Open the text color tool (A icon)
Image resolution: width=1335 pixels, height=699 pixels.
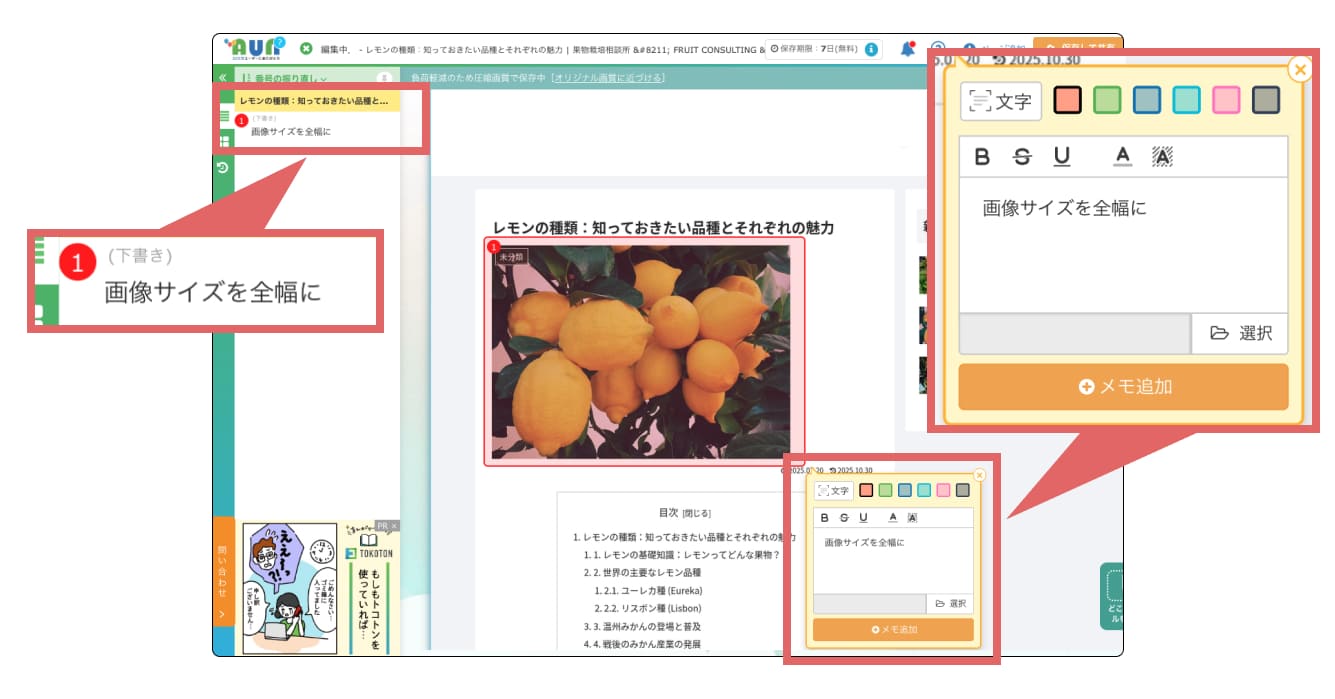(x=1122, y=156)
